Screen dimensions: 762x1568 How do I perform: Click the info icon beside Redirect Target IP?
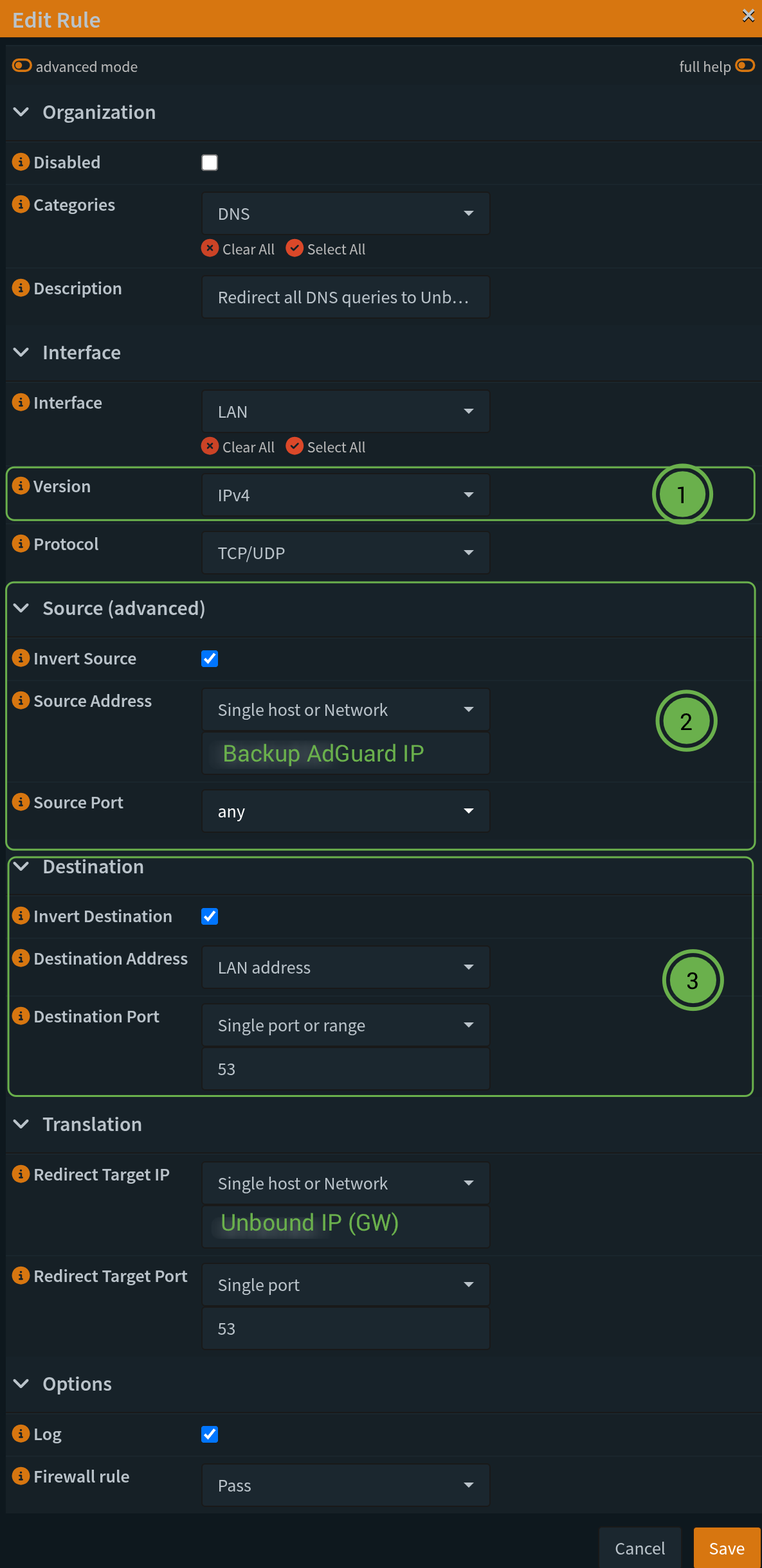21,1174
